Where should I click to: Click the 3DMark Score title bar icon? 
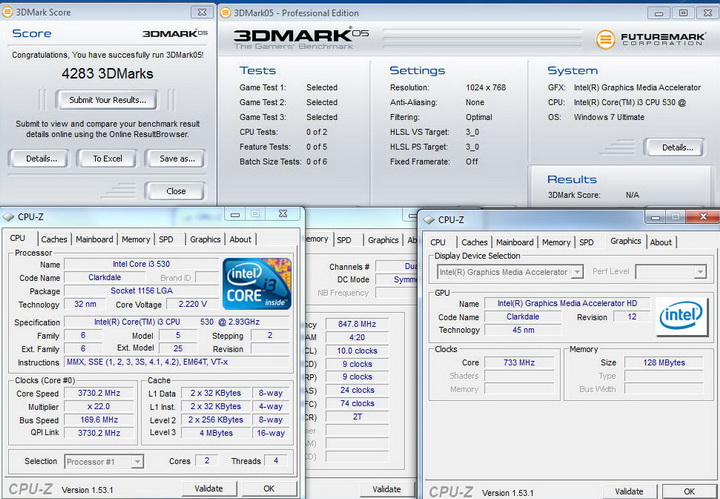pos(8,12)
